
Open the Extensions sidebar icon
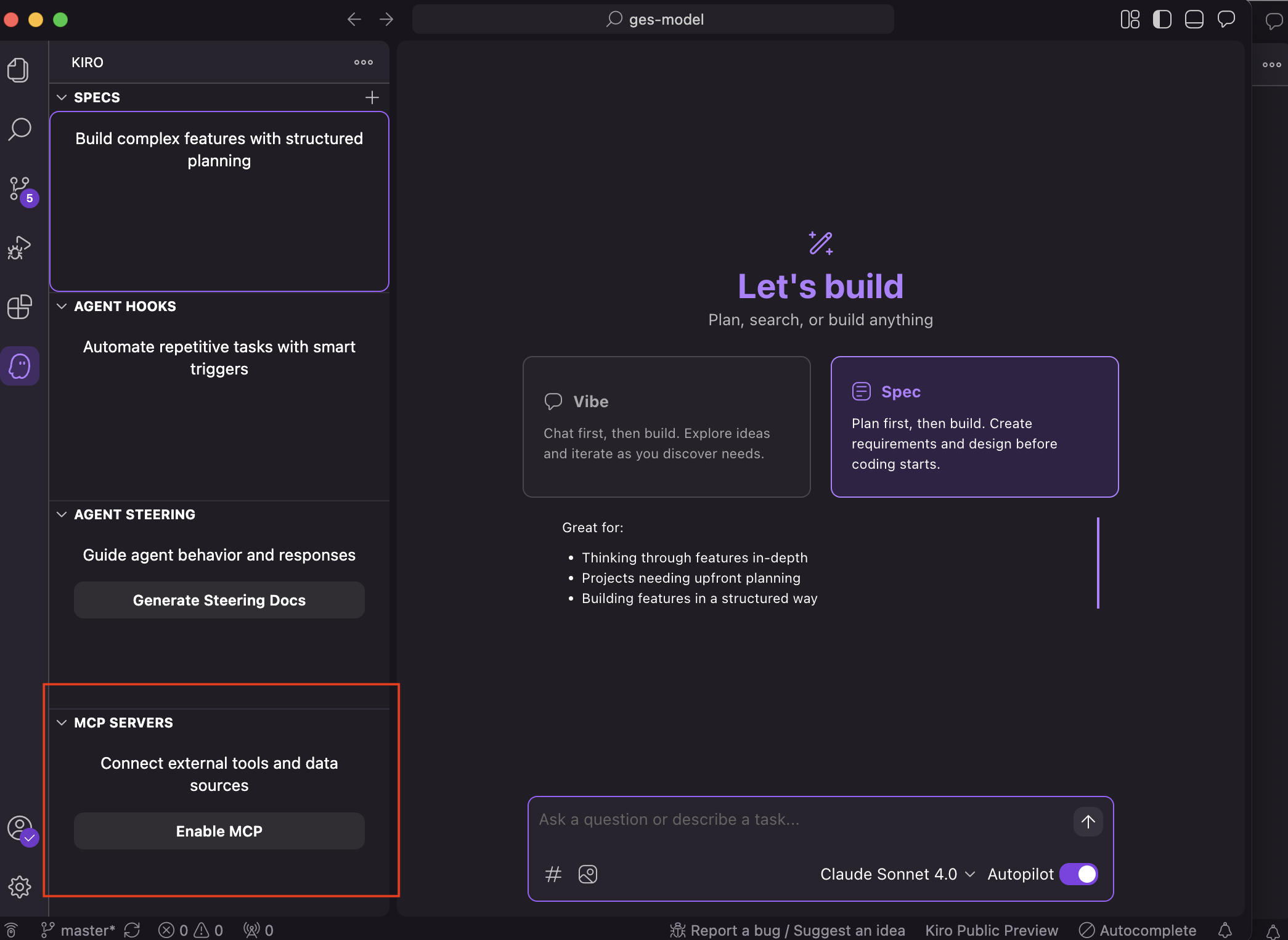20,306
